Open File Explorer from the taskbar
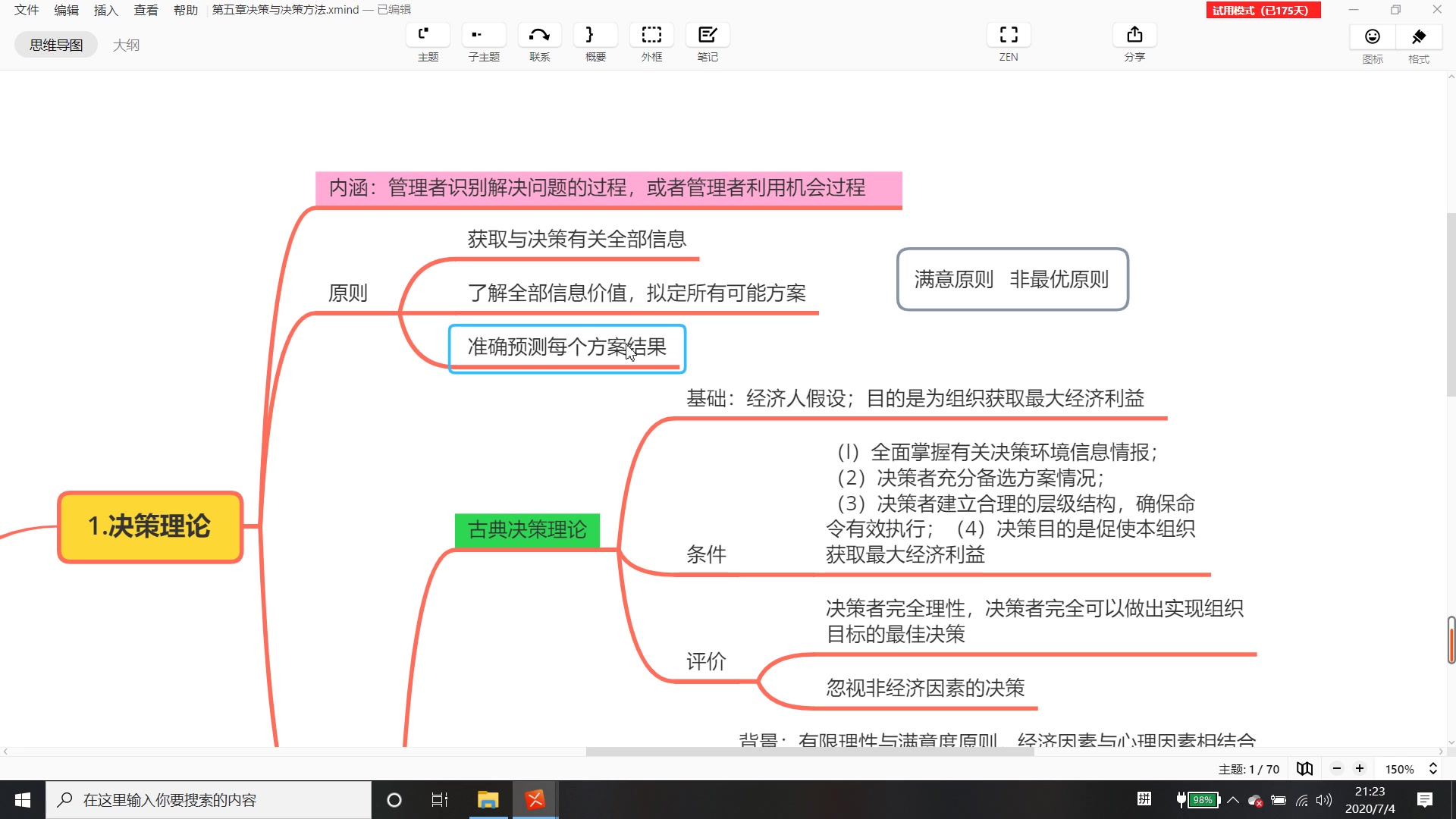The height and width of the screenshot is (819, 1456). coord(488,800)
